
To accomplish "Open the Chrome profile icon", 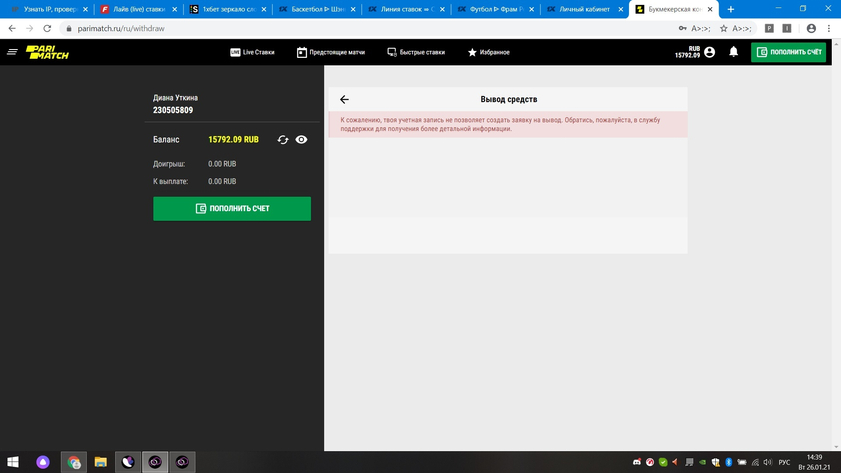I will click(x=811, y=28).
